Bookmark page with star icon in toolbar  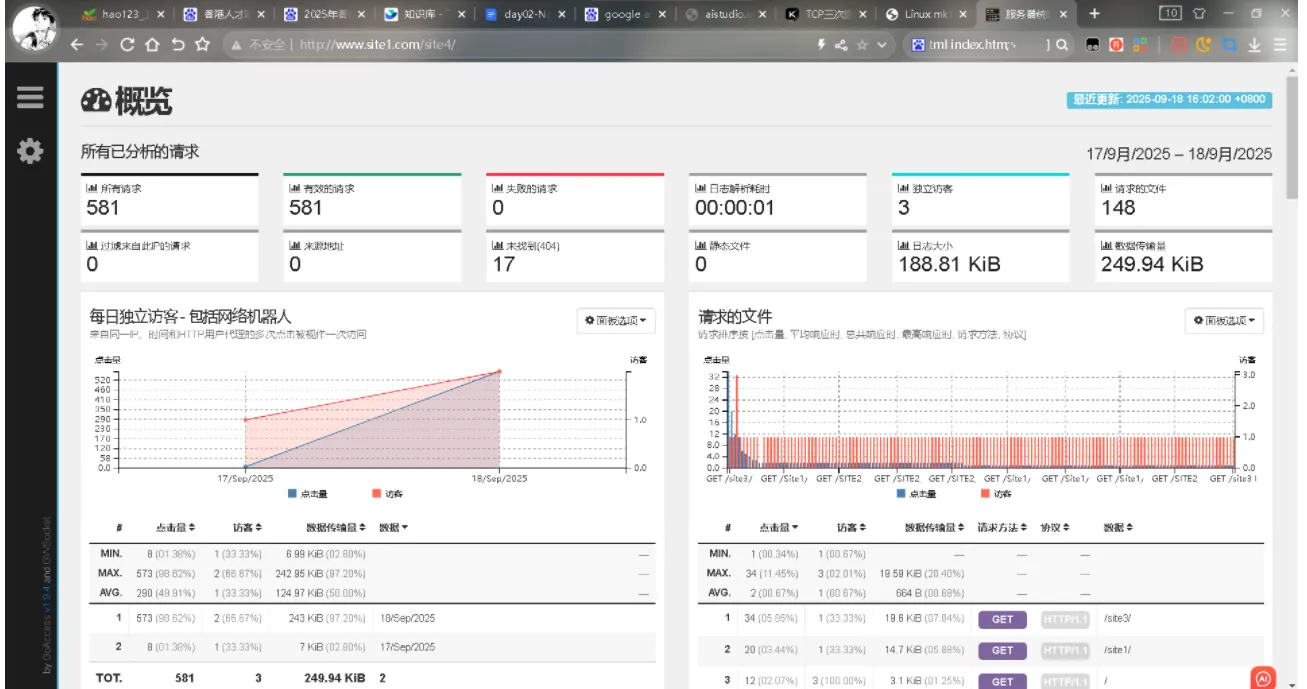pos(203,45)
